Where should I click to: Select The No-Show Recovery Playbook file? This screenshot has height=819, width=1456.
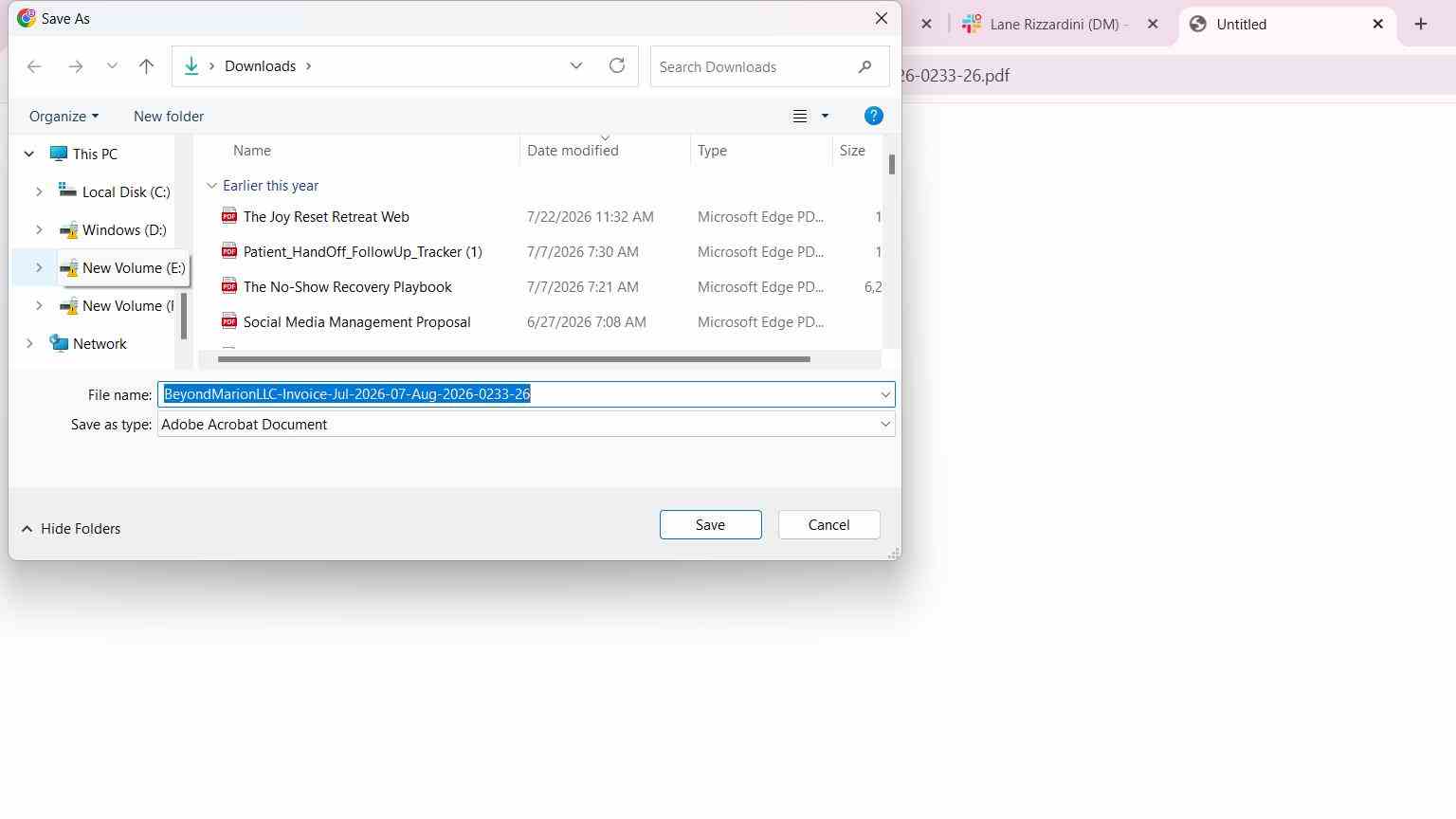pos(347,287)
